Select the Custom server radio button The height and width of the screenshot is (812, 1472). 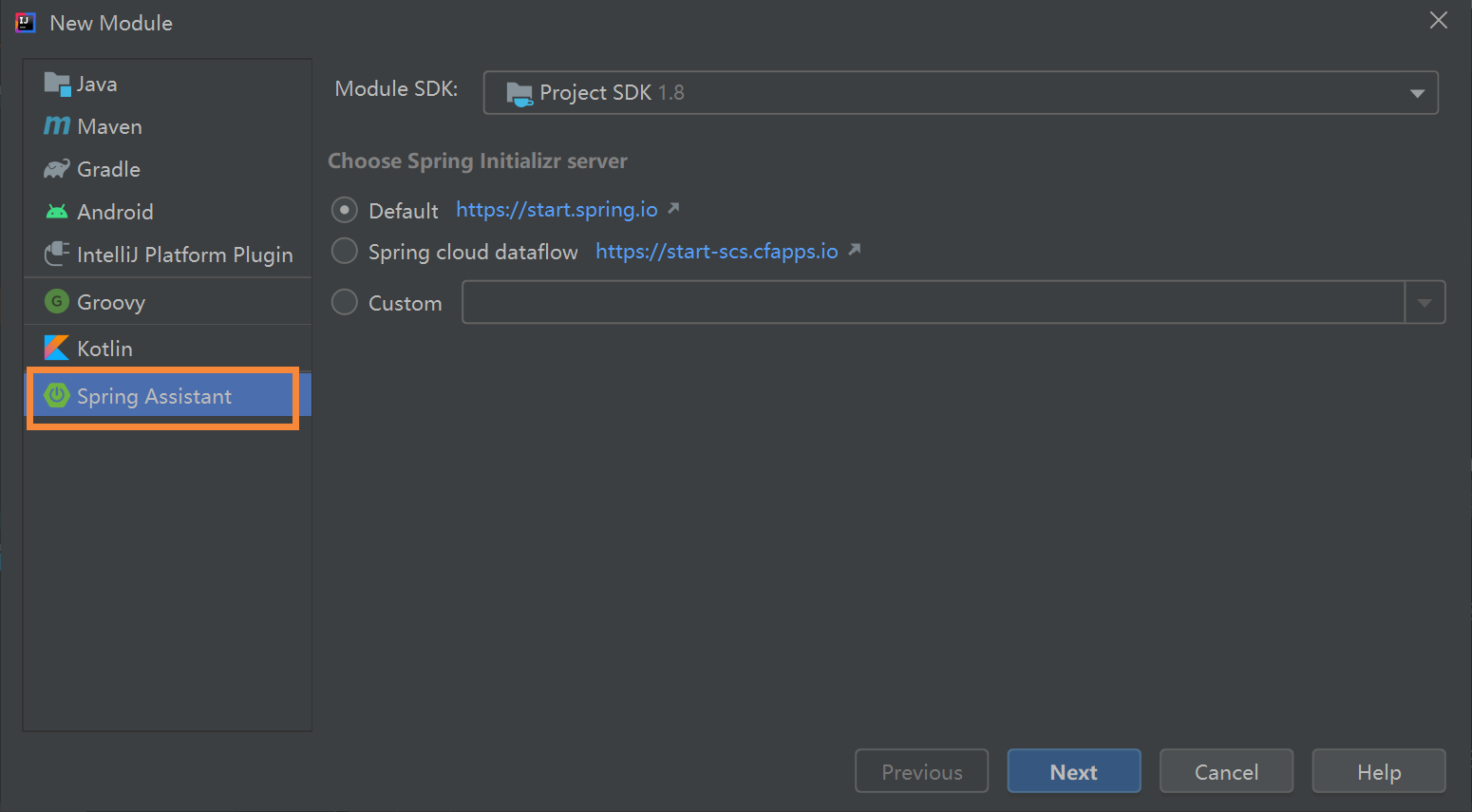(344, 302)
